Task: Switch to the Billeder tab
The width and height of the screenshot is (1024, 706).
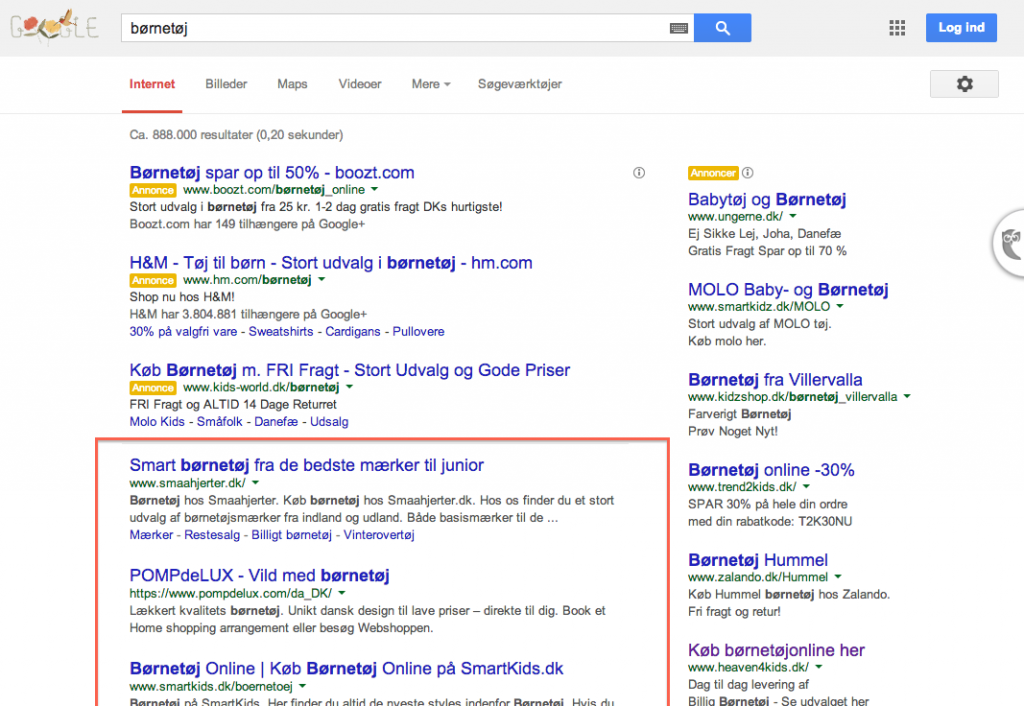Action: [x=226, y=84]
